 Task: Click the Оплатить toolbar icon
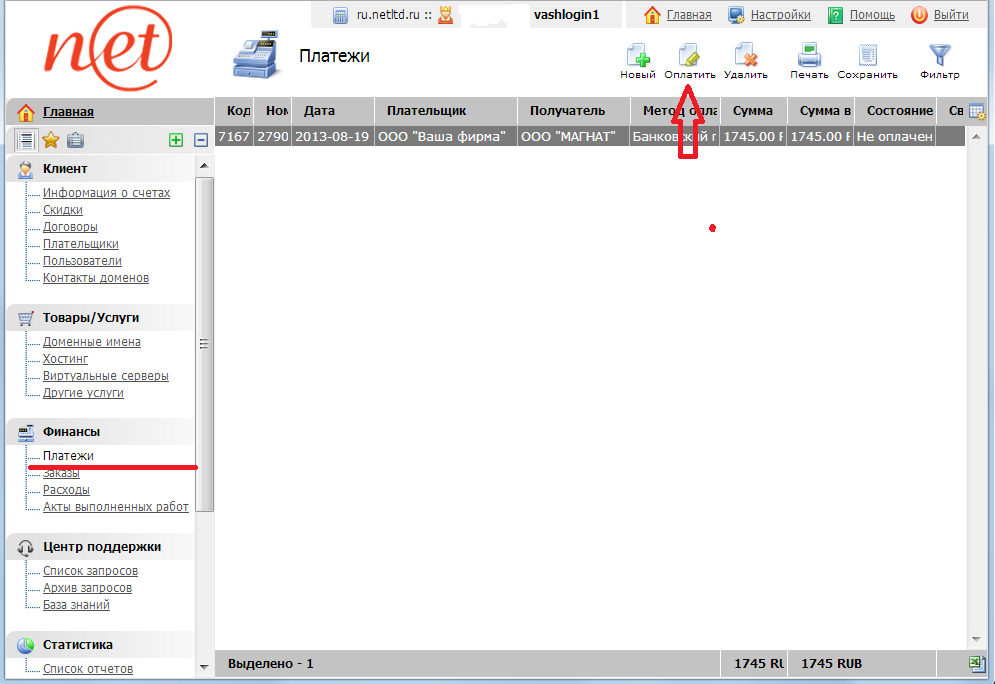click(x=689, y=56)
